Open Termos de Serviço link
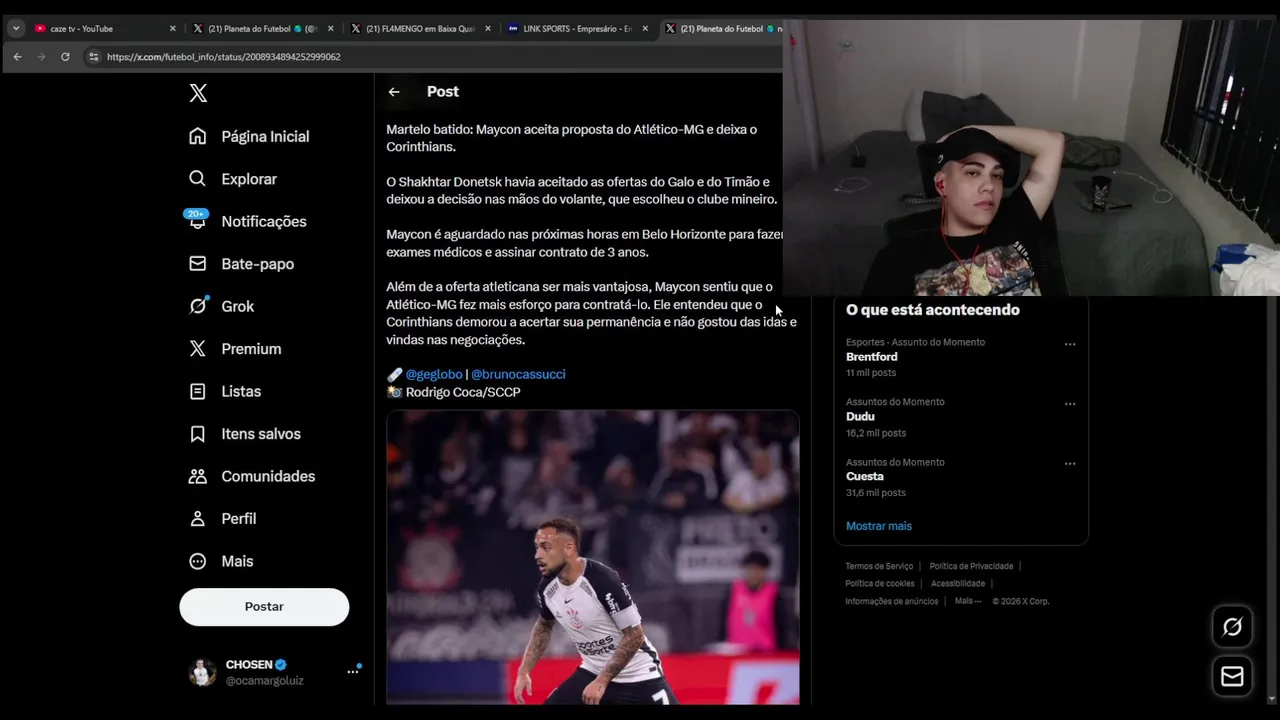 879,567
